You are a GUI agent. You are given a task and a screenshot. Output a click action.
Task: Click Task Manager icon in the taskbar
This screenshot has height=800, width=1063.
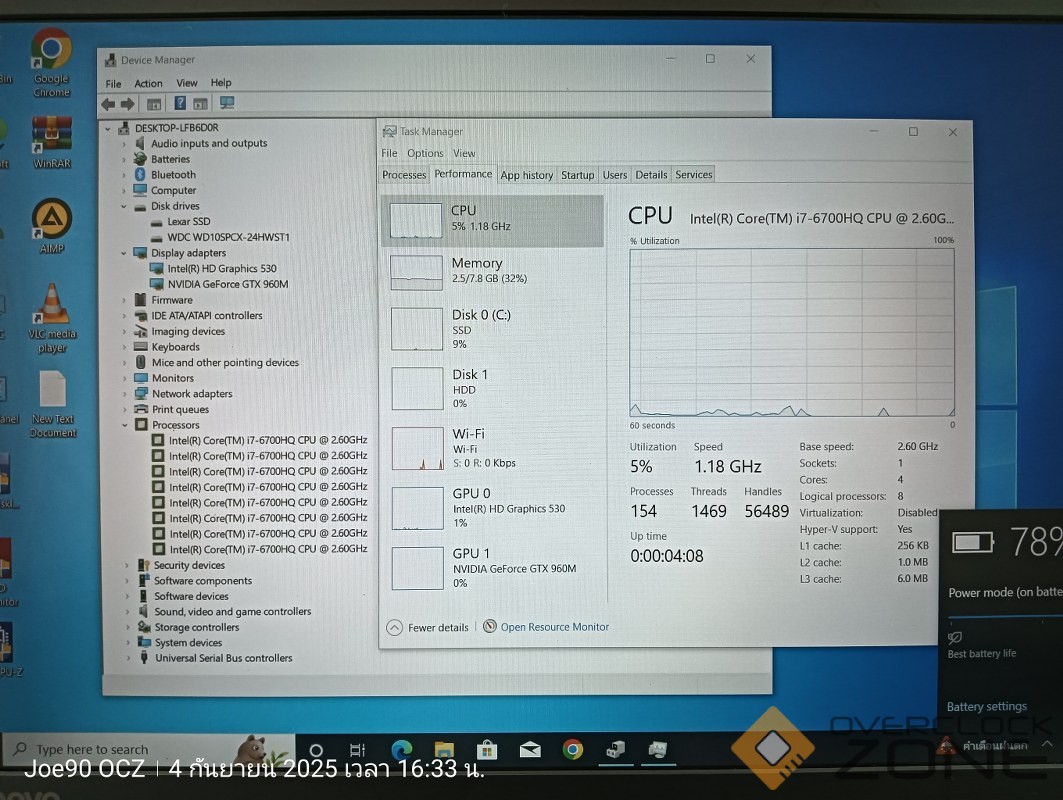point(658,749)
